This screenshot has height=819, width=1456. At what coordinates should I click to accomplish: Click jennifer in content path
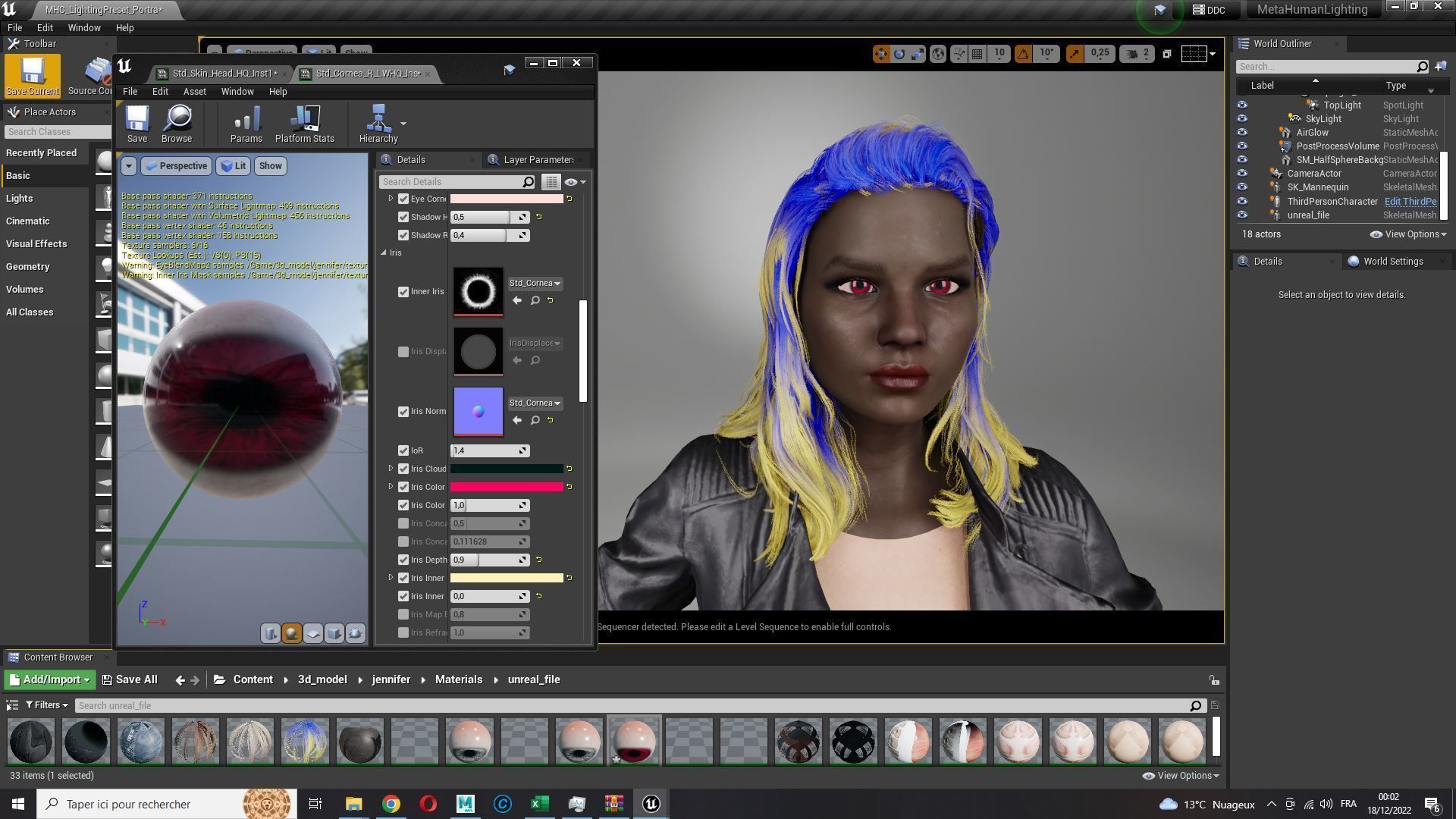tap(391, 680)
